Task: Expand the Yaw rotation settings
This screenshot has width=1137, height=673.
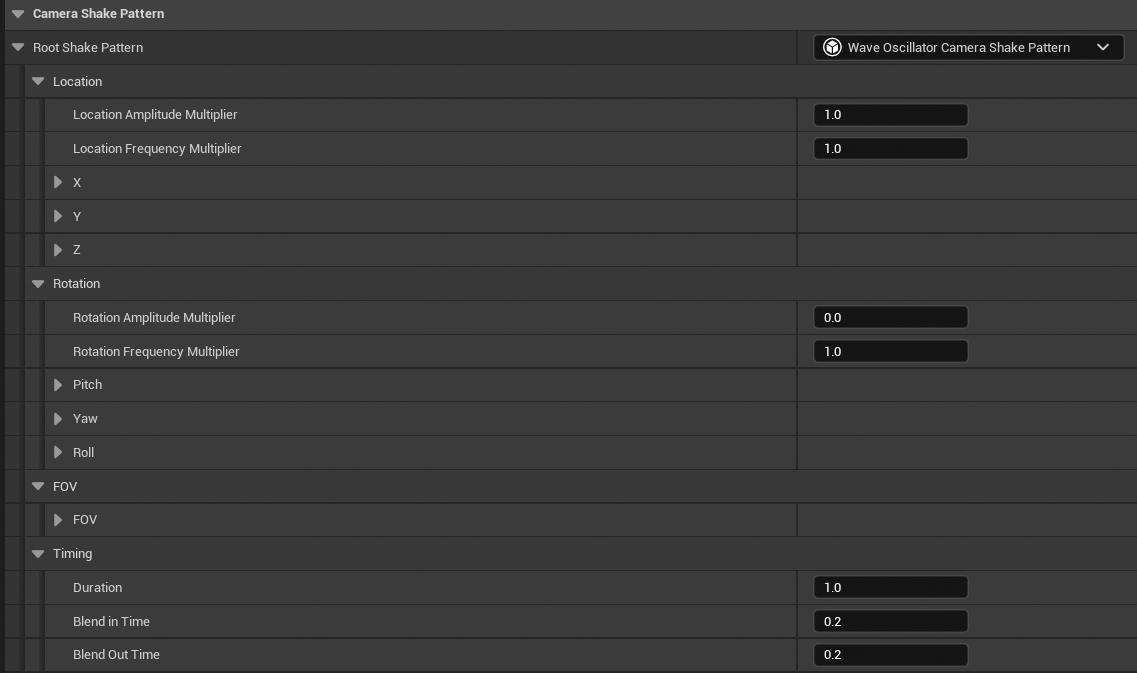Action: click(58, 419)
